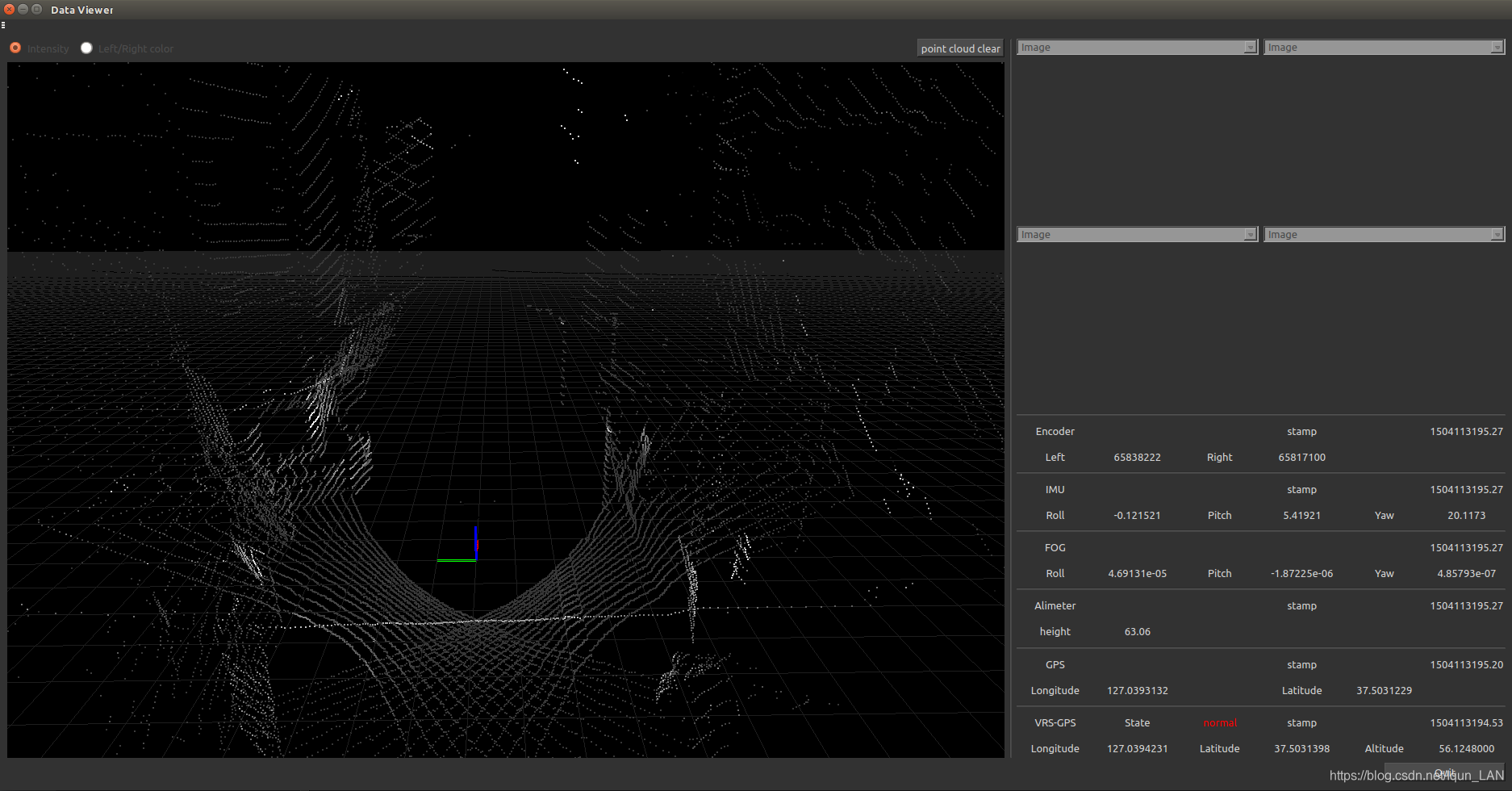Maximize the Data Viewer window

[36, 10]
